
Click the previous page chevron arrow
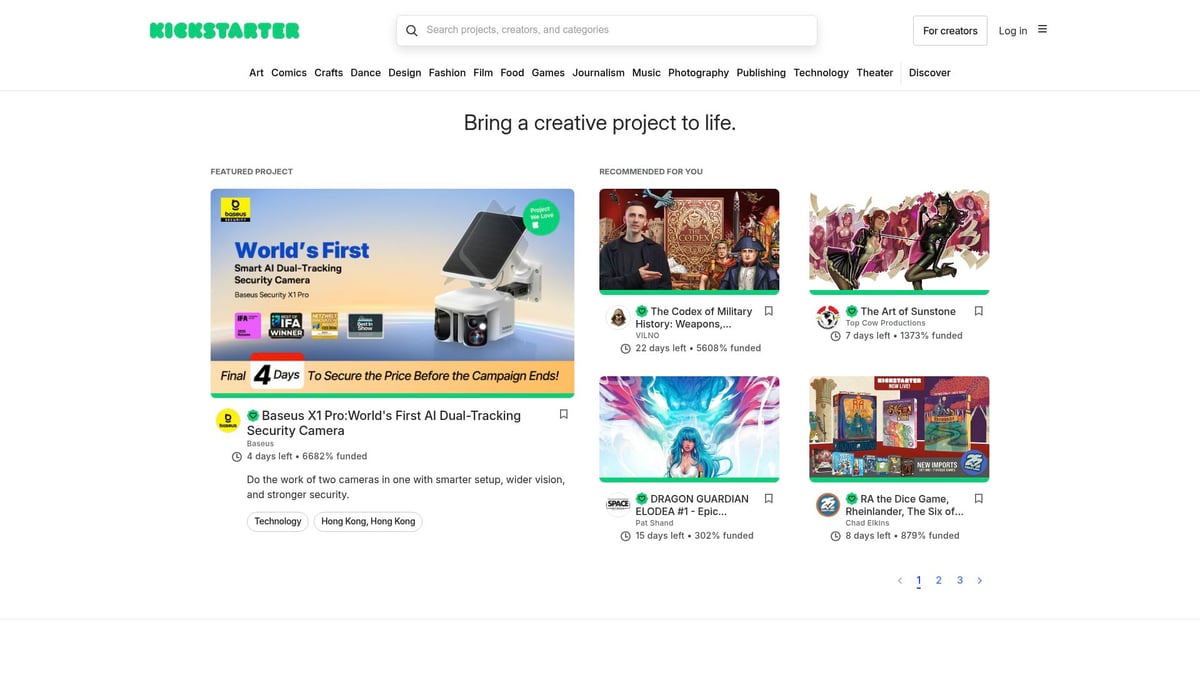coord(899,580)
